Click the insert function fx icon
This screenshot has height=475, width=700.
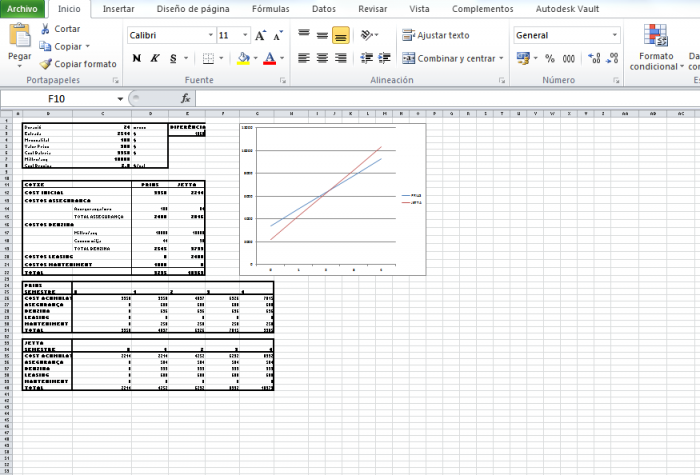point(186,99)
